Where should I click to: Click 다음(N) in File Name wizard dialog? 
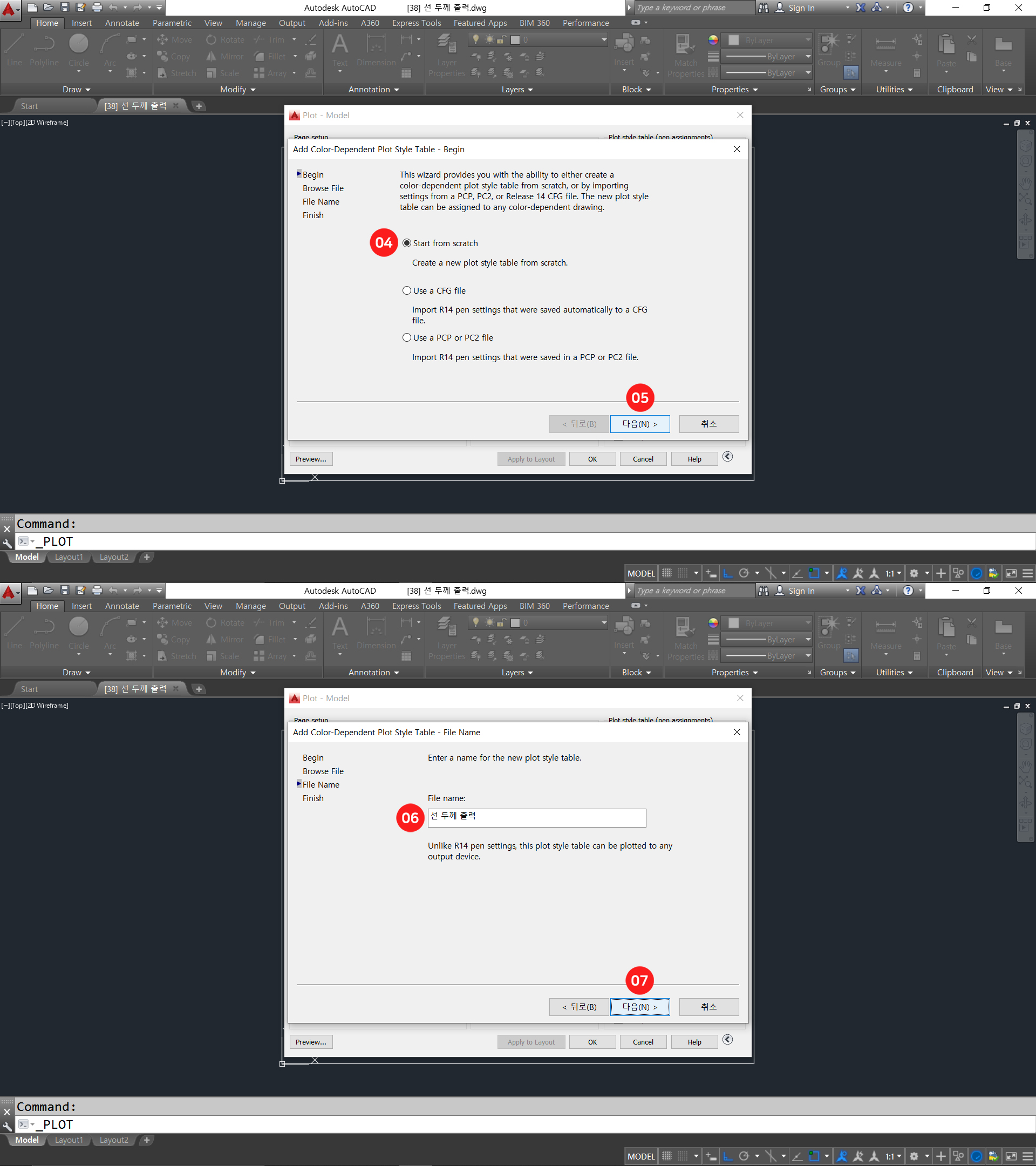pyautogui.click(x=640, y=1007)
